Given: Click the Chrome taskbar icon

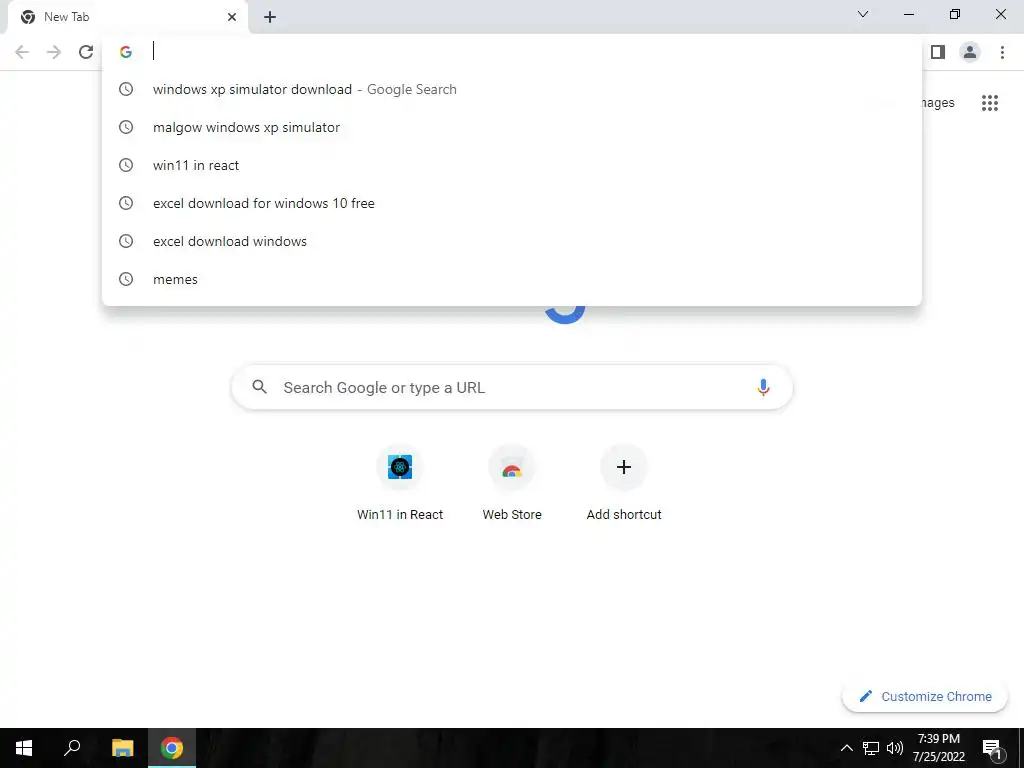Looking at the screenshot, I should pyautogui.click(x=172, y=748).
